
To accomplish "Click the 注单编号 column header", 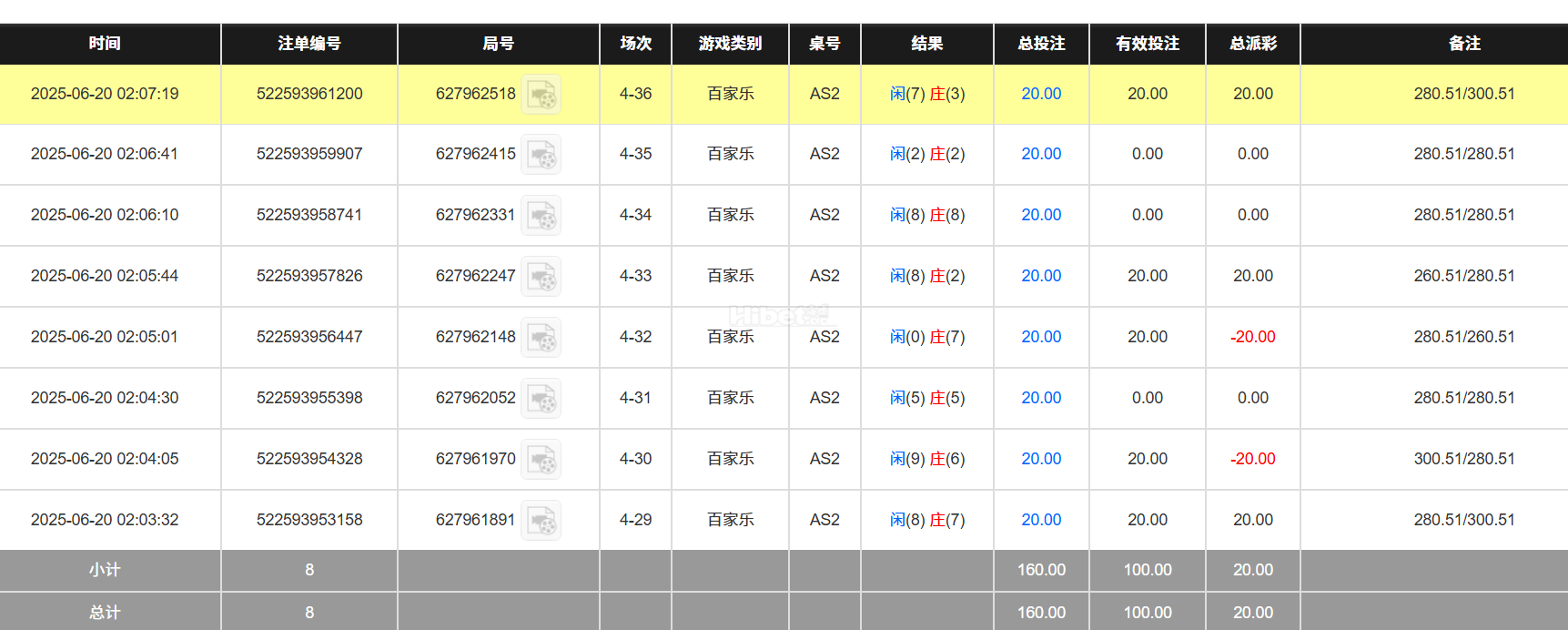I will click(309, 44).
